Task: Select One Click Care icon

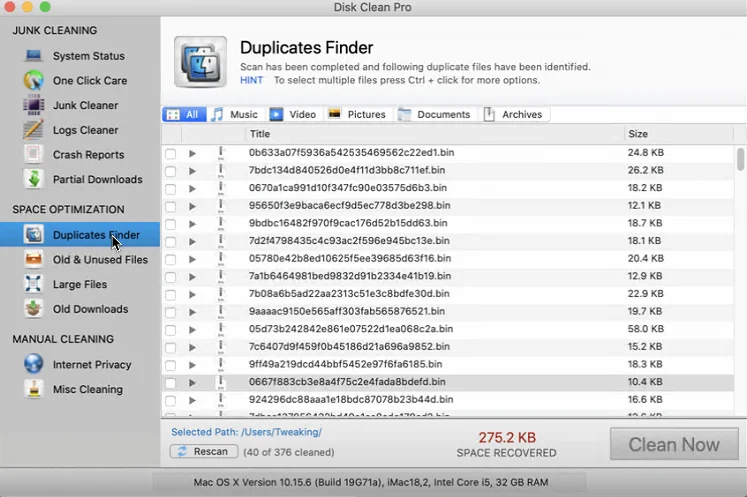Action: click(34, 81)
